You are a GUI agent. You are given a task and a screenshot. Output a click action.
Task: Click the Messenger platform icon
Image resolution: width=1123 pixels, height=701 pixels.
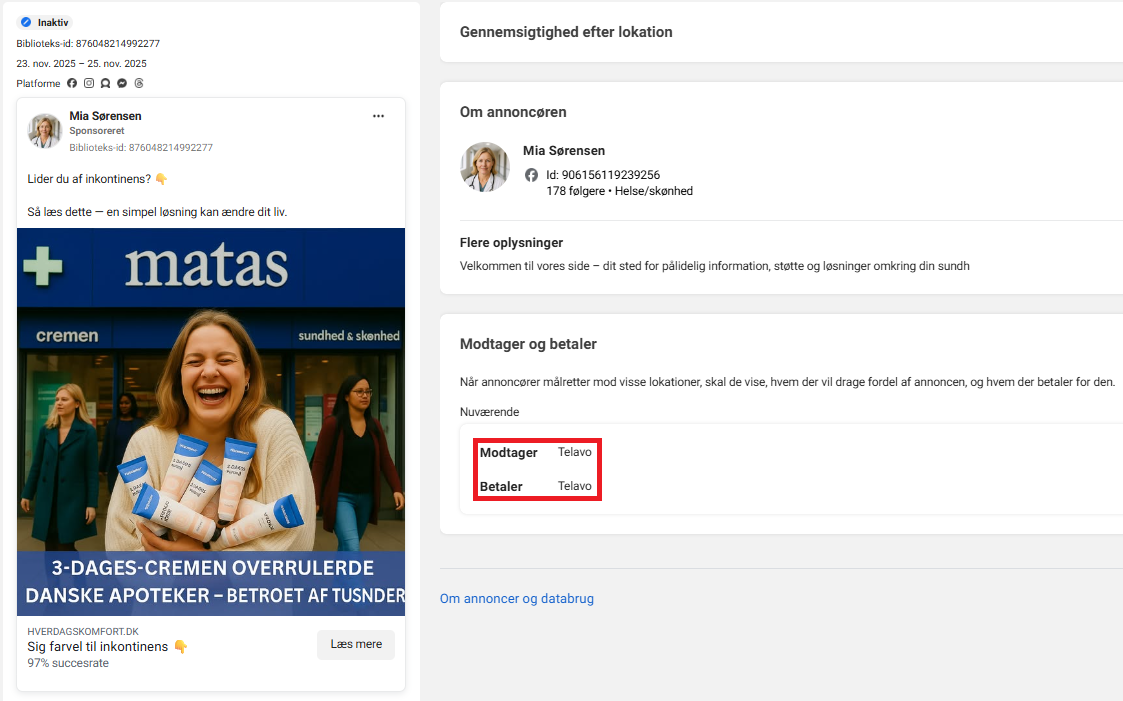point(122,83)
